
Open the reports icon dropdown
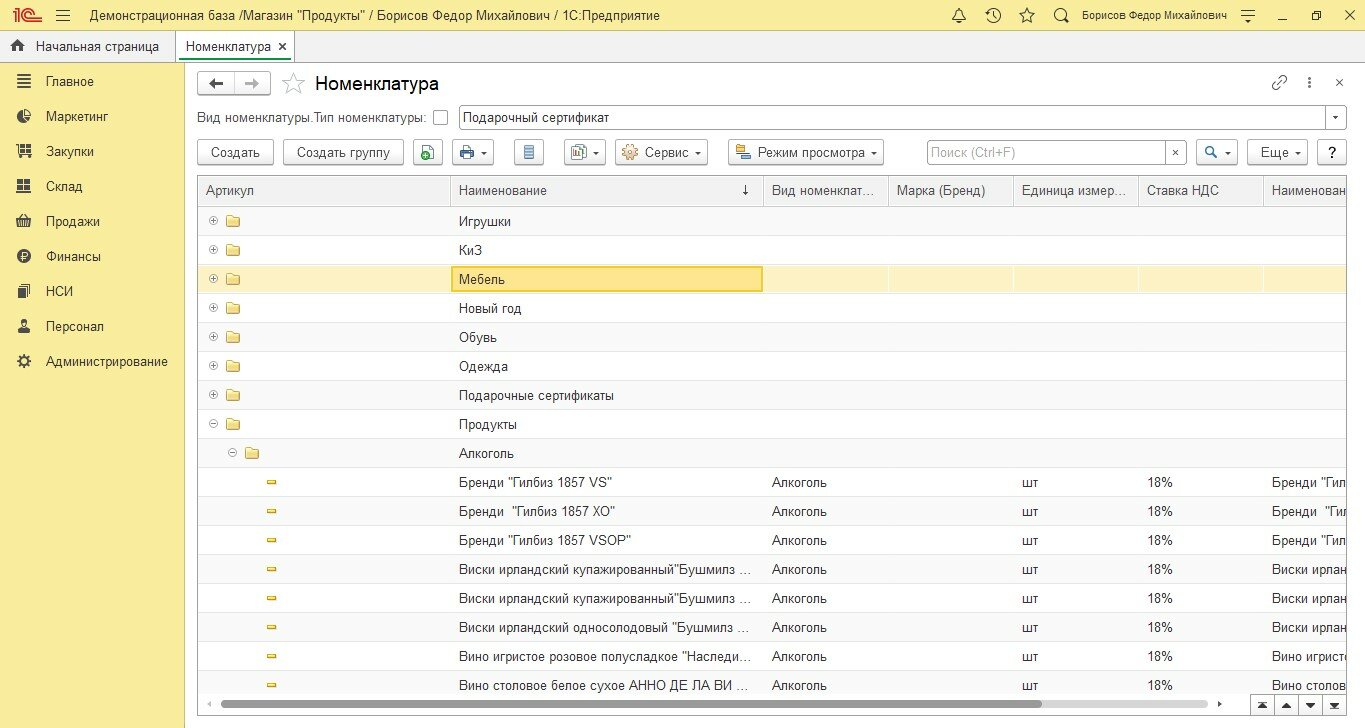coord(585,152)
